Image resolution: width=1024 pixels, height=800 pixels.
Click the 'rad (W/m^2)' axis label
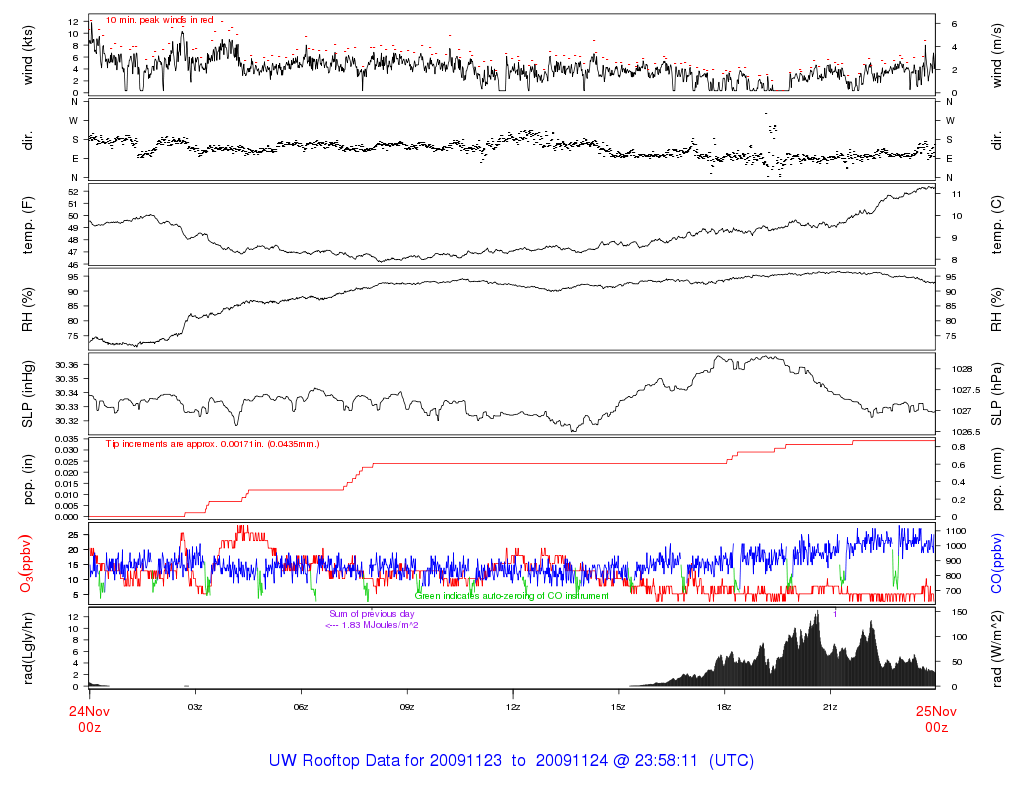pyautogui.click(x=996, y=648)
